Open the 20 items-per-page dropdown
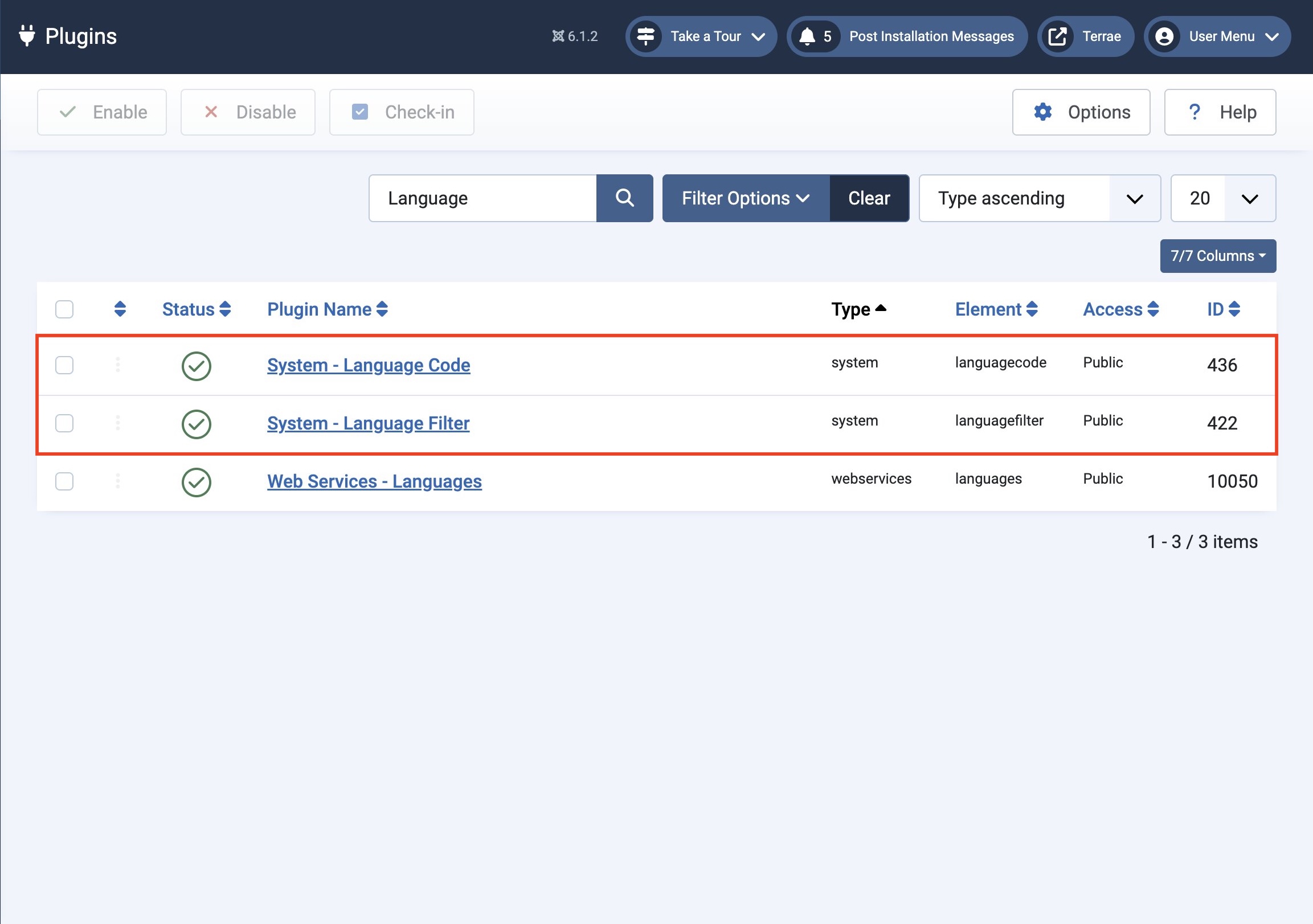 (x=1223, y=198)
